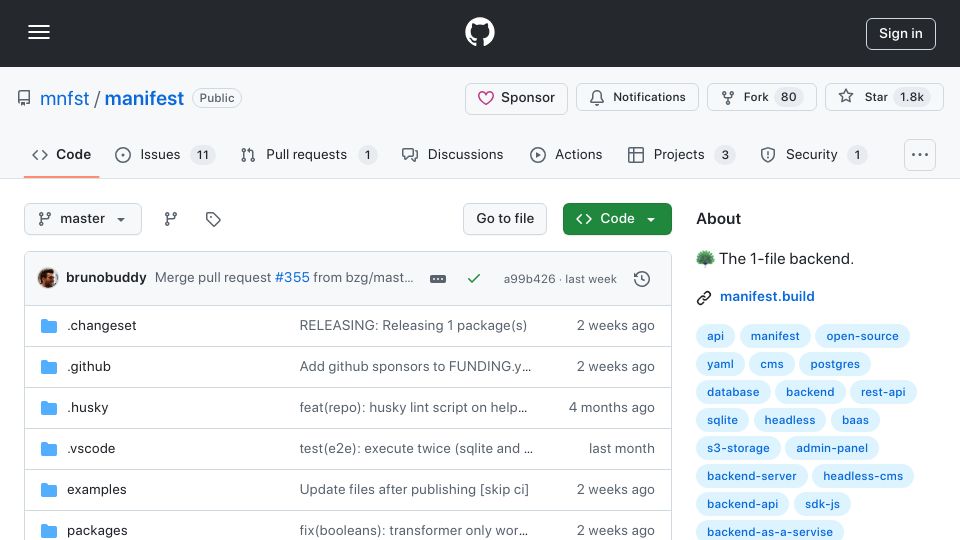Image resolution: width=960 pixels, height=540 pixels.
Task: Open the Actions tab
Action: [x=566, y=155]
